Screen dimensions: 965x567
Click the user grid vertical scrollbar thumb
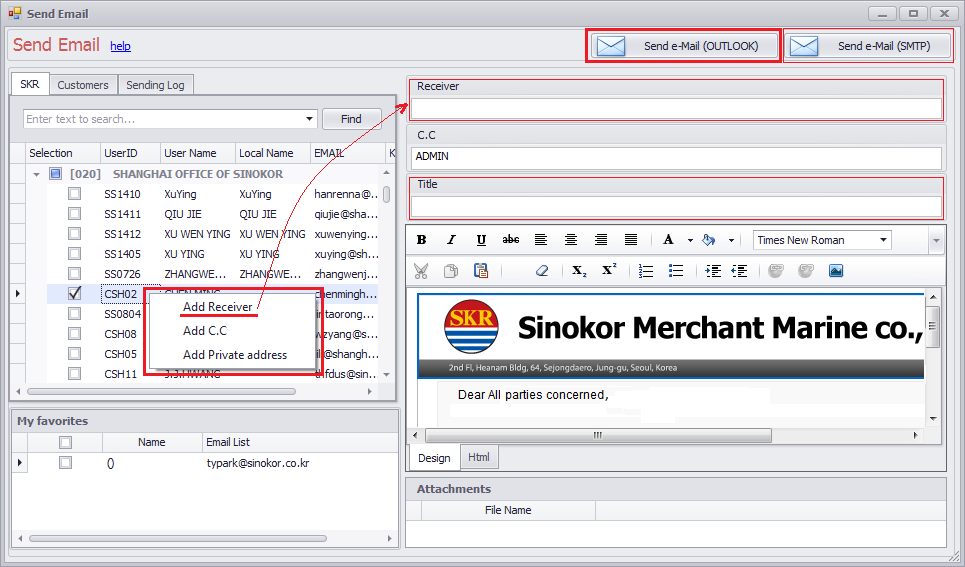pos(386,194)
